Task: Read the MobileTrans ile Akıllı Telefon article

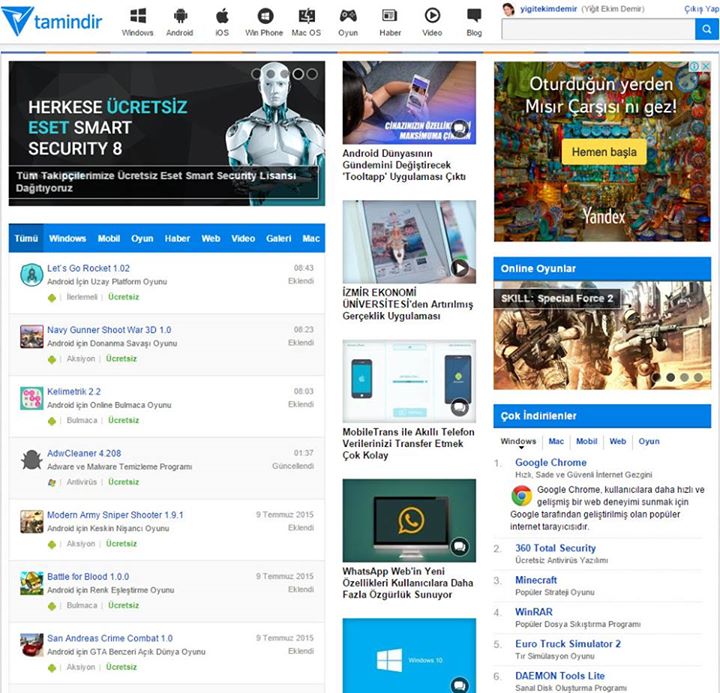Action: click(x=408, y=444)
